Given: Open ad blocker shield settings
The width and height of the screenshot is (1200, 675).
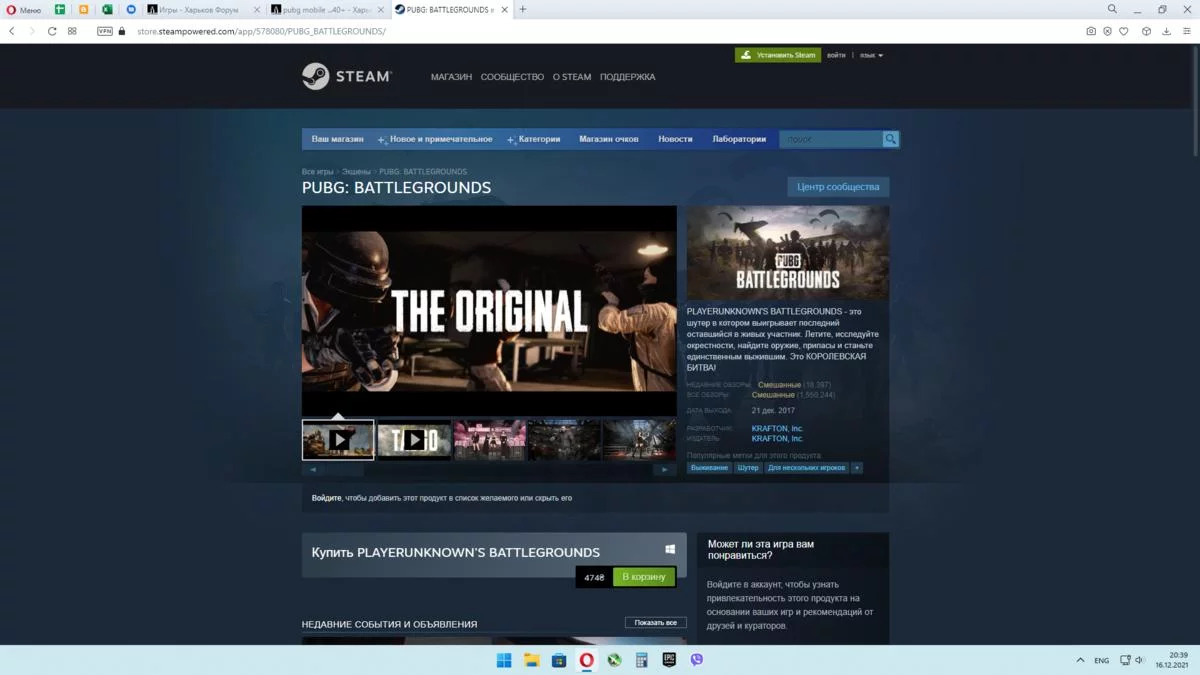Looking at the screenshot, I should [1107, 31].
